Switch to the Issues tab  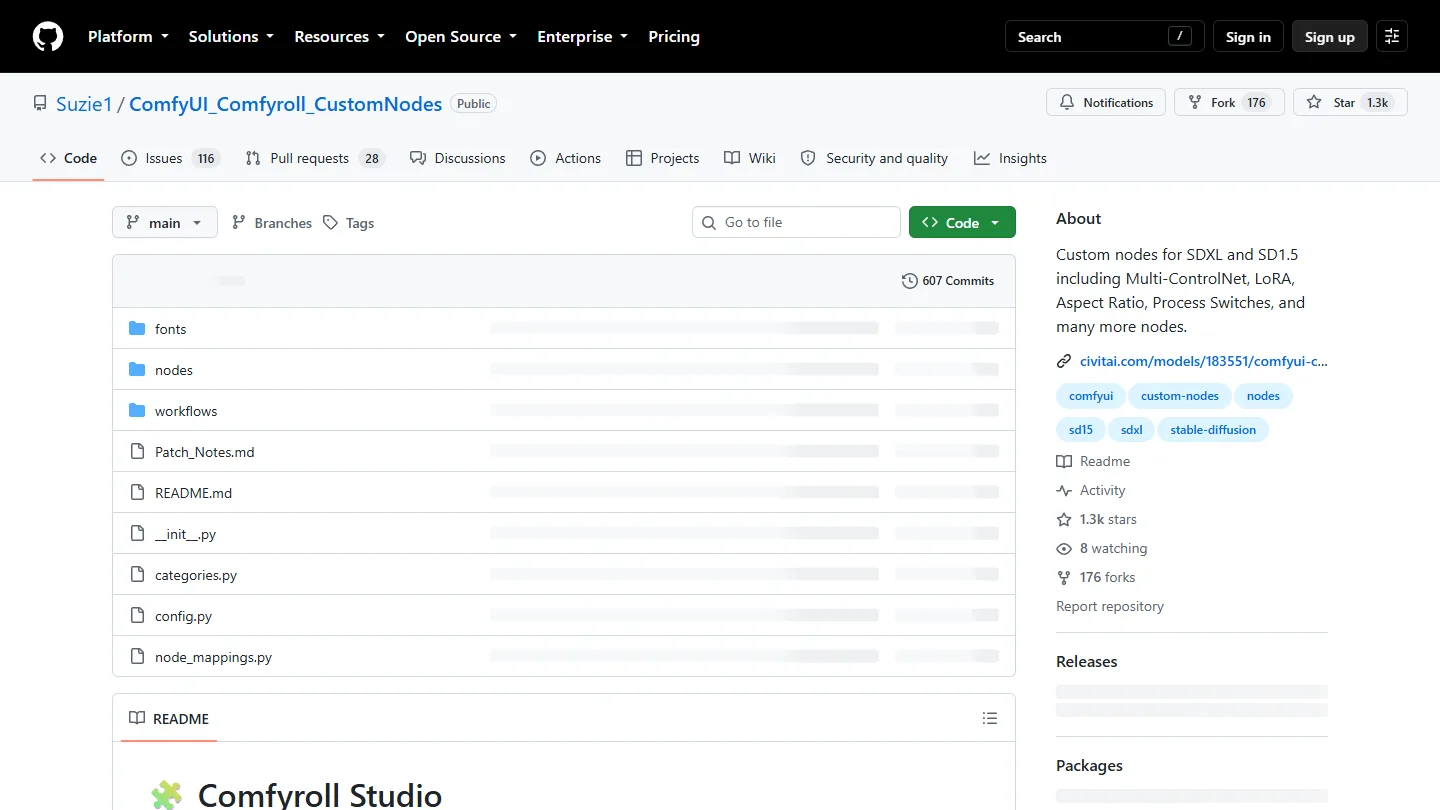(170, 158)
